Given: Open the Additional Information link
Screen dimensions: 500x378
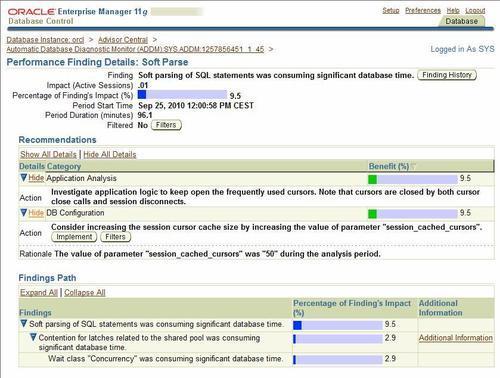Looking at the screenshot, I should [x=456, y=338].
